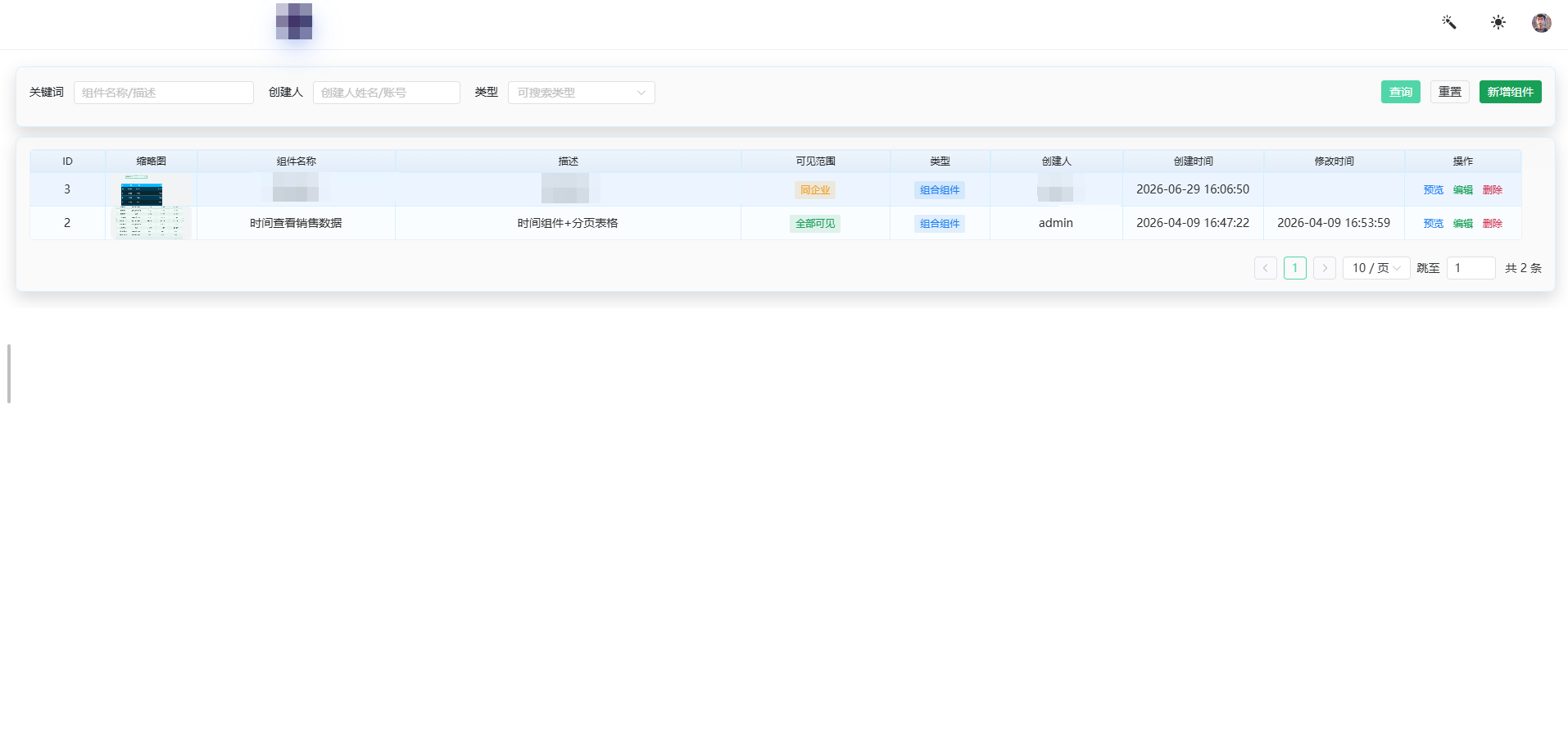Click 编辑 for component ID 2
The width and height of the screenshot is (1568, 741).
1462,224
